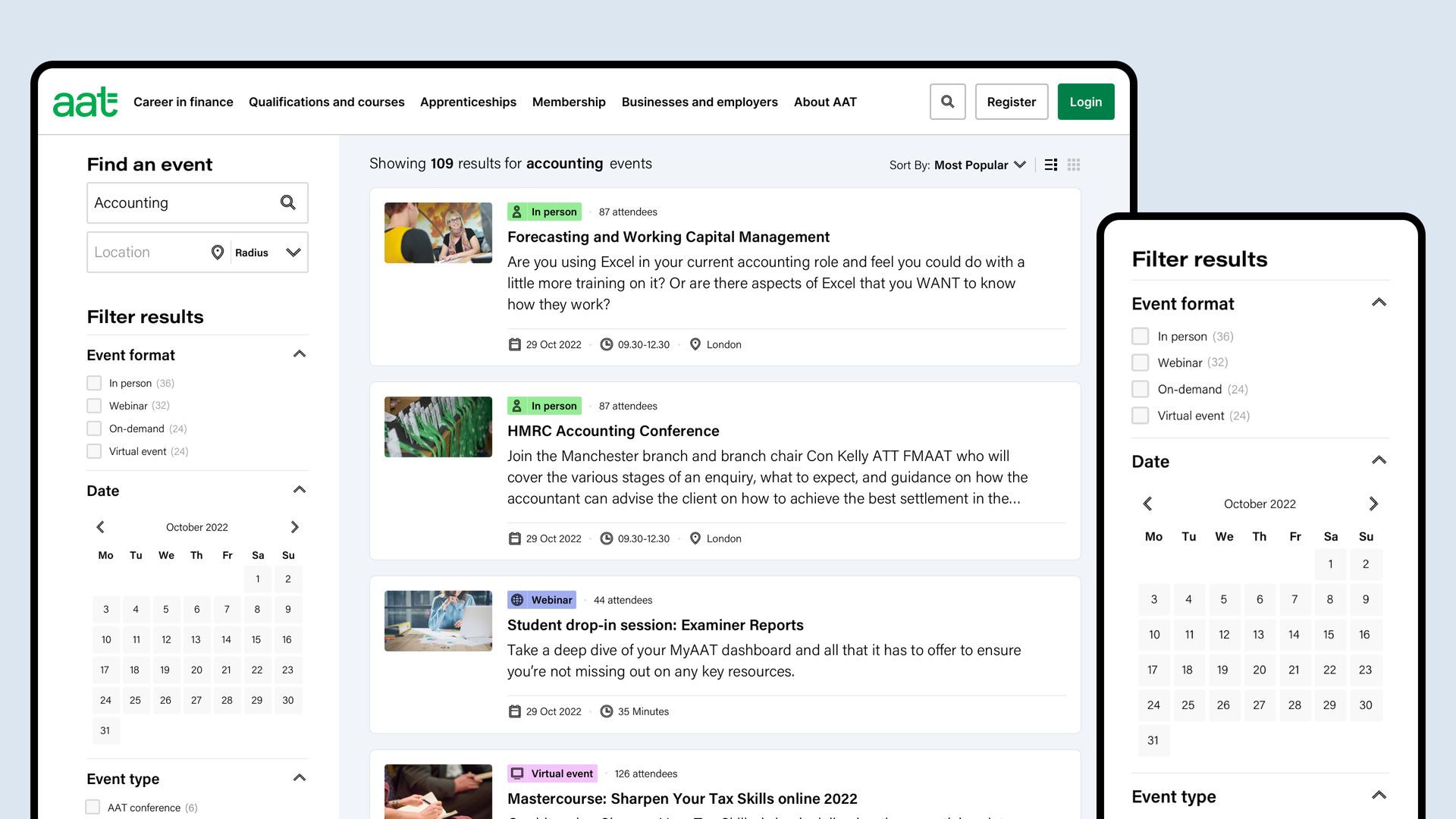
Task: Click the location pin icon in Location field
Action: click(218, 253)
